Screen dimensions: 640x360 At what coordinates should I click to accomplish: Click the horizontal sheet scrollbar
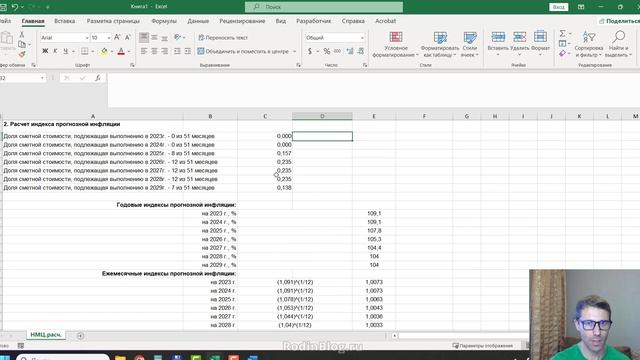(463, 336)
